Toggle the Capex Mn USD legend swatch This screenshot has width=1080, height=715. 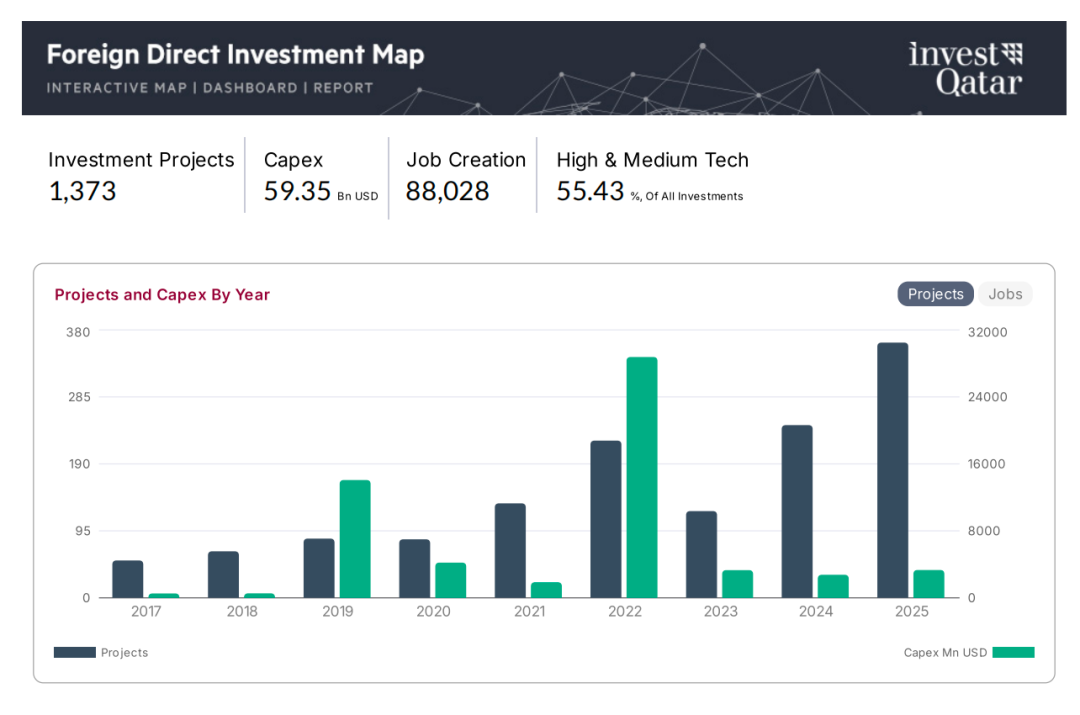(x=1014, y=652)
